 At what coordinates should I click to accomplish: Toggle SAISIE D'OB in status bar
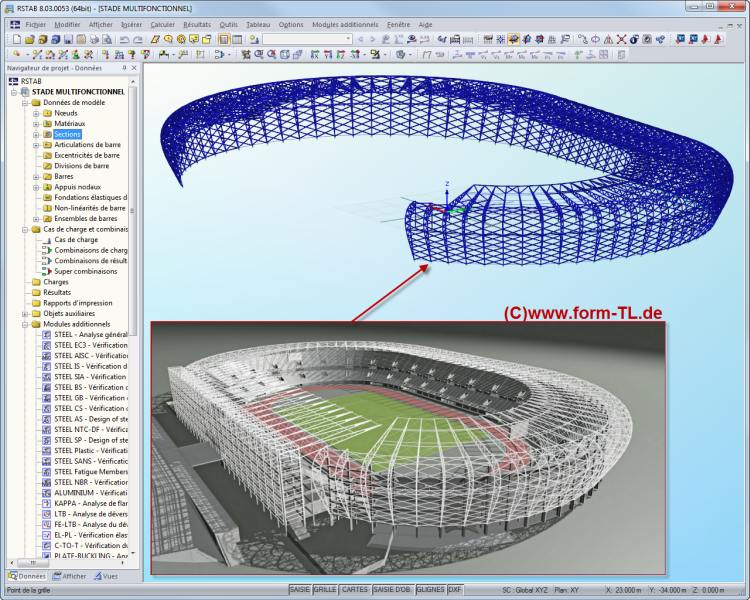coord(392,589)
